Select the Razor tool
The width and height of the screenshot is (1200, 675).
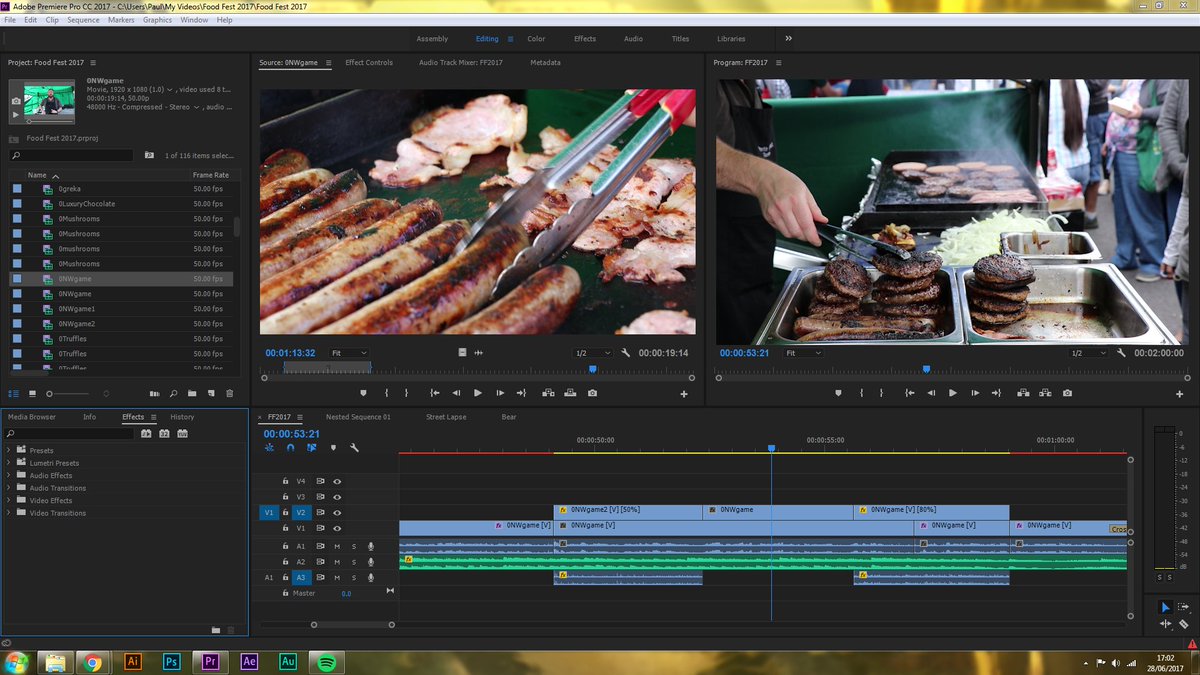pos(1184,623)
